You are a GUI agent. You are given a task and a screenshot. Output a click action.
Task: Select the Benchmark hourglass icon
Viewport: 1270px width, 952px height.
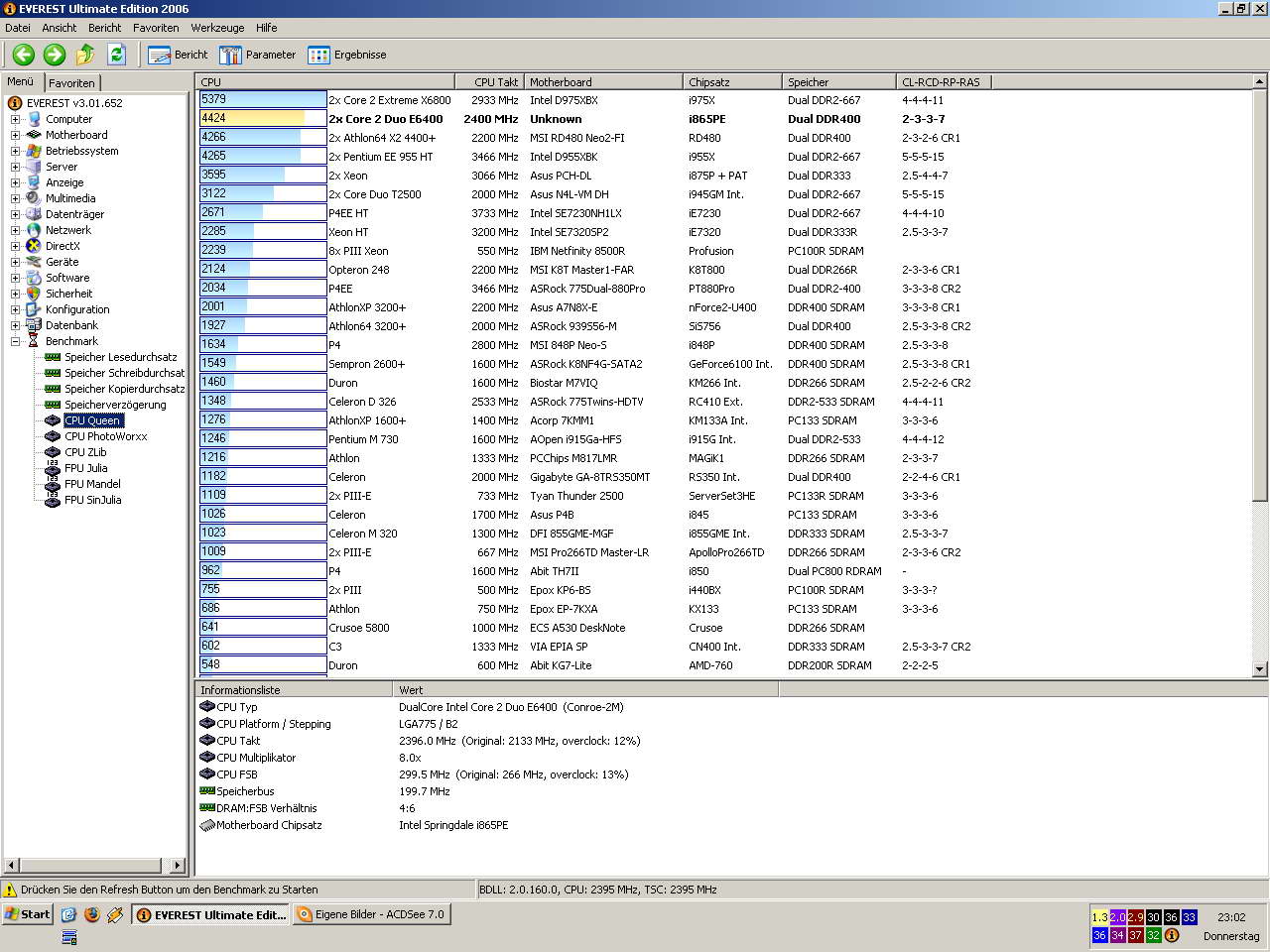click(34, 341)
